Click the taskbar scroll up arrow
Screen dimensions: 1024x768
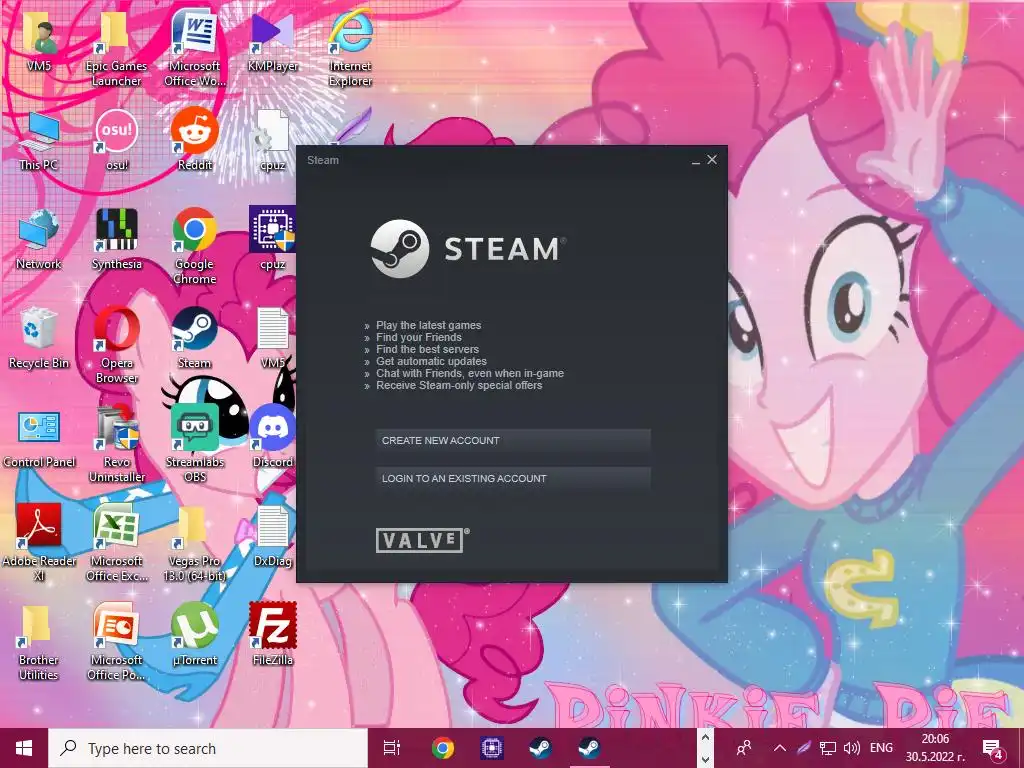tap(705, 737)
